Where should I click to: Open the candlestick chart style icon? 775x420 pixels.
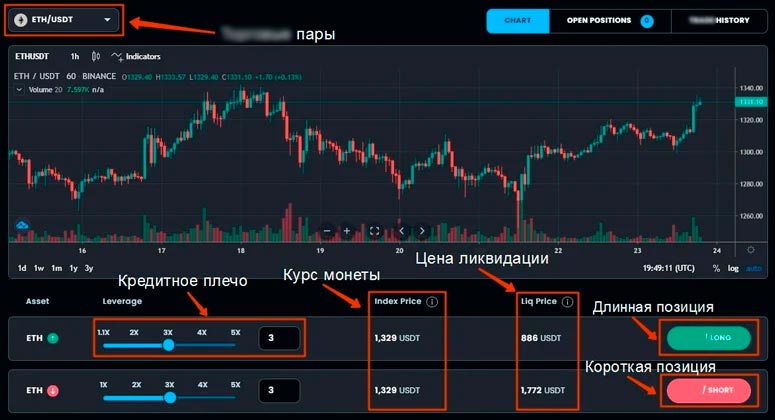96,56
